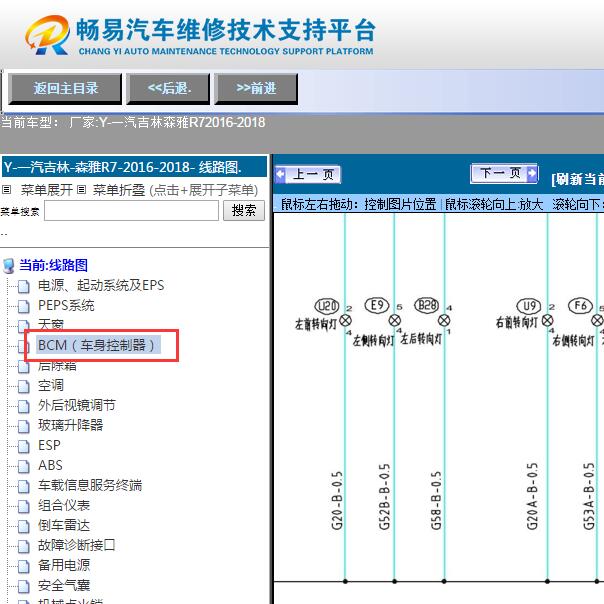Click the 右前转向灯 lamp symbol

click(547, 320)
